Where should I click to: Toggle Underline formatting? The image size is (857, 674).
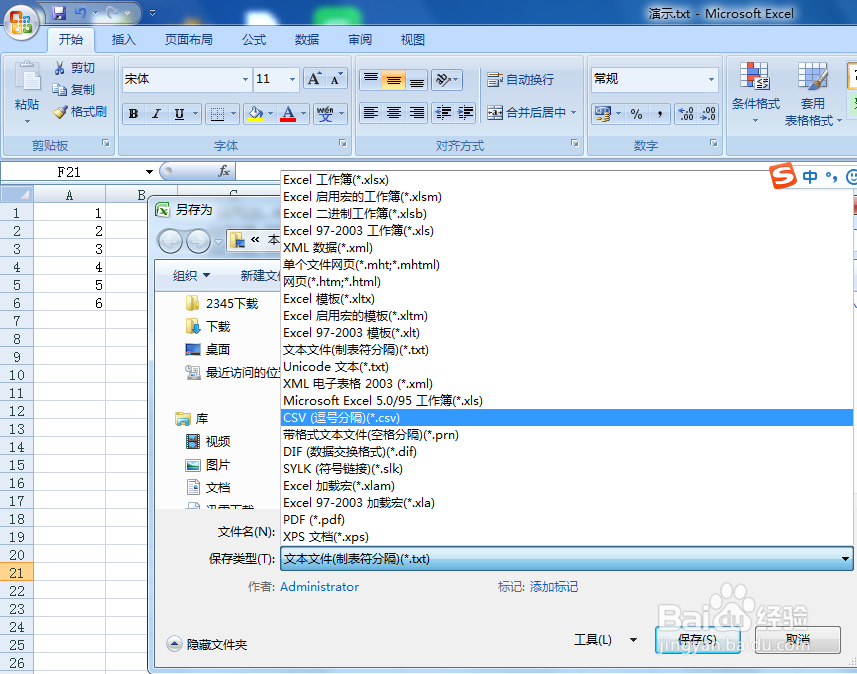pos(179,114)
